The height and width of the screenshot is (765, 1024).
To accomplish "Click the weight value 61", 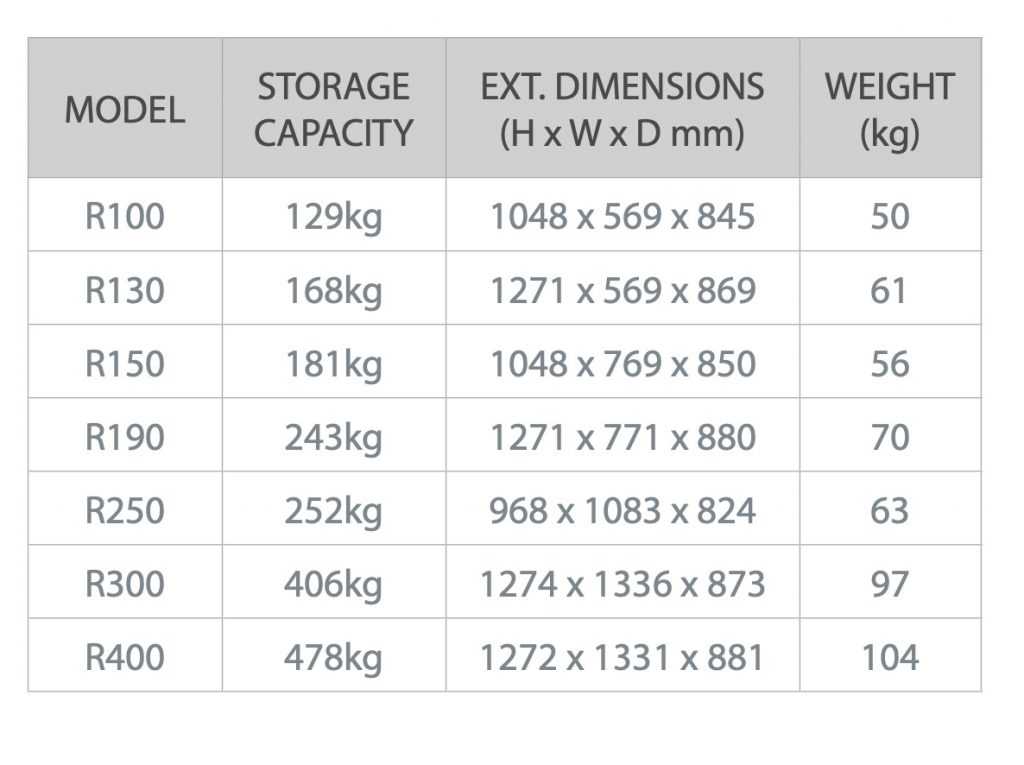I will point(889,290).
